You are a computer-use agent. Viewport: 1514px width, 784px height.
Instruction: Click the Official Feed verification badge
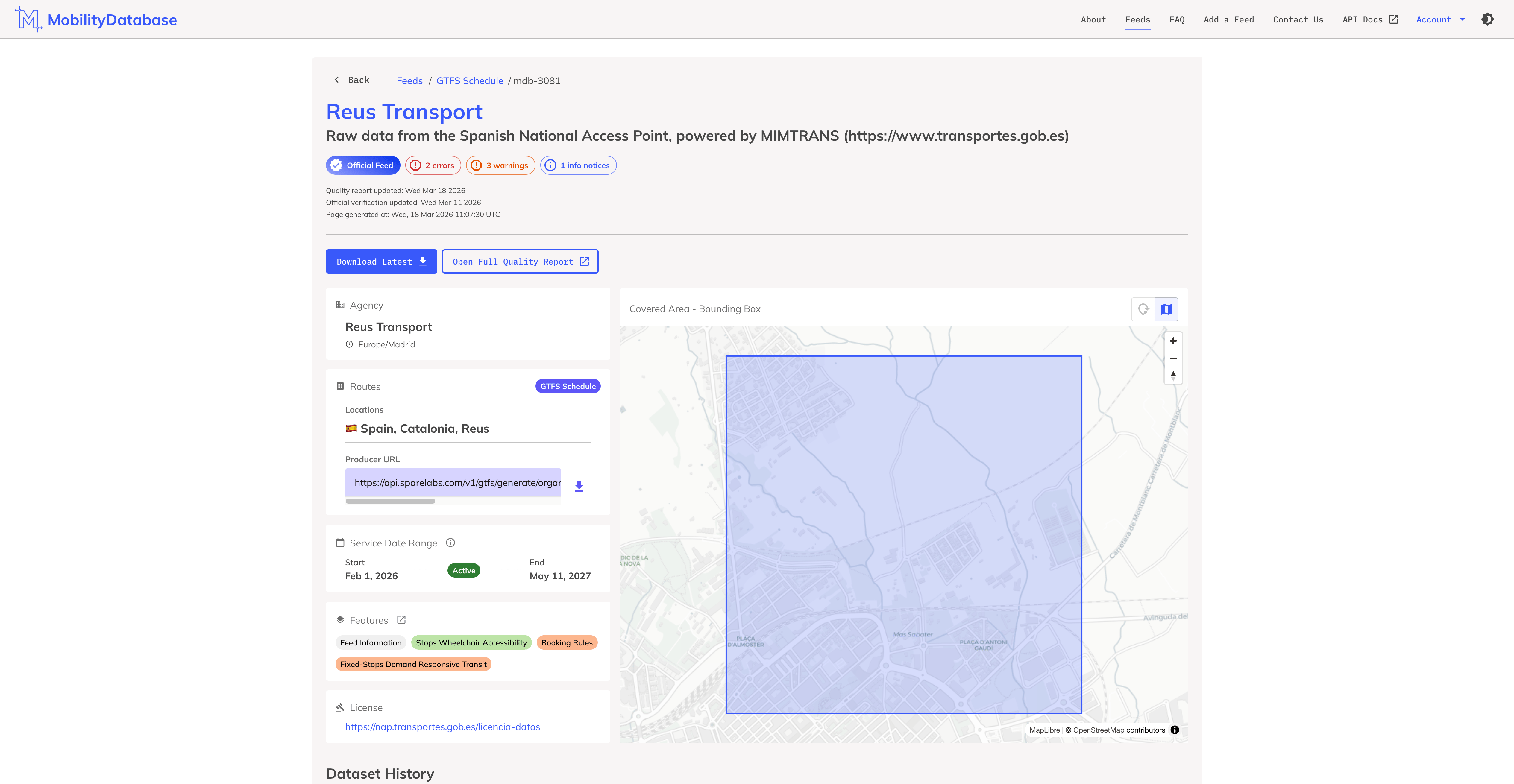[362, 165]
